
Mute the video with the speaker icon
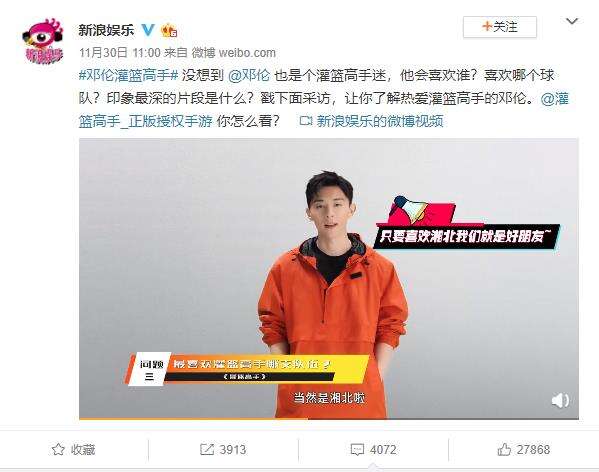(x=560, y=401)
